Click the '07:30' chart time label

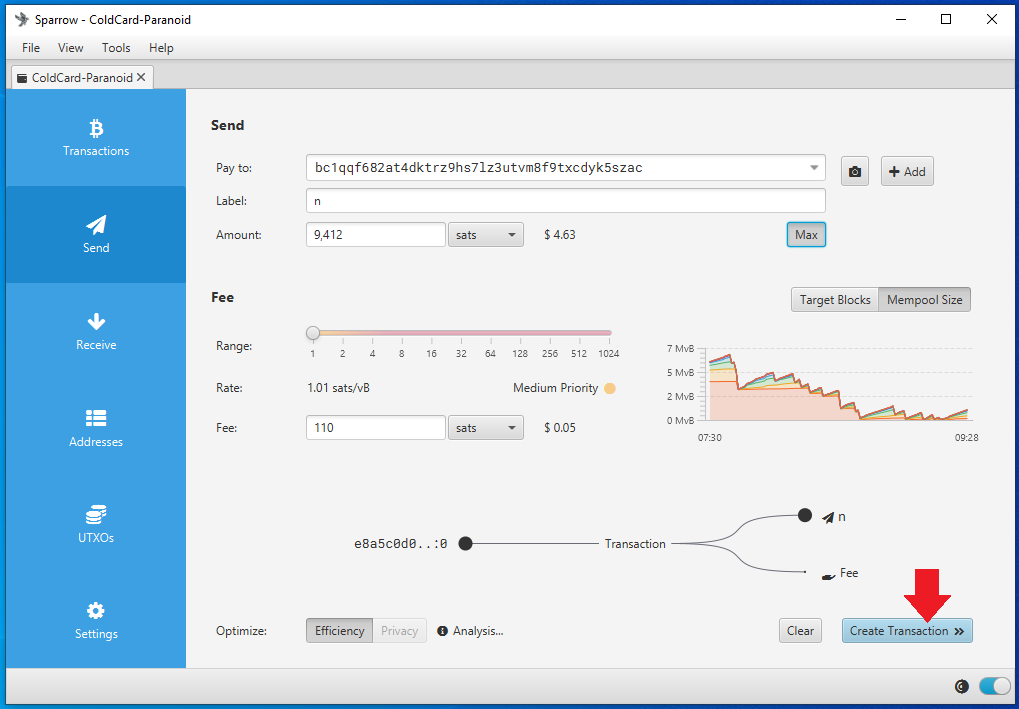(710, 438)
